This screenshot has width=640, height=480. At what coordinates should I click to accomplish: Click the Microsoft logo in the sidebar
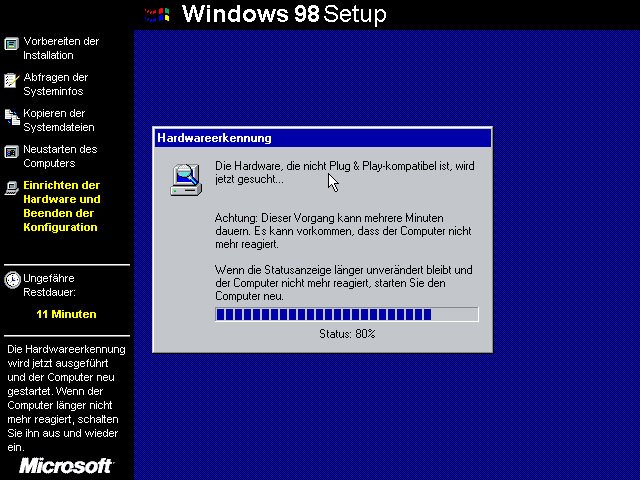tap(66, 466)
